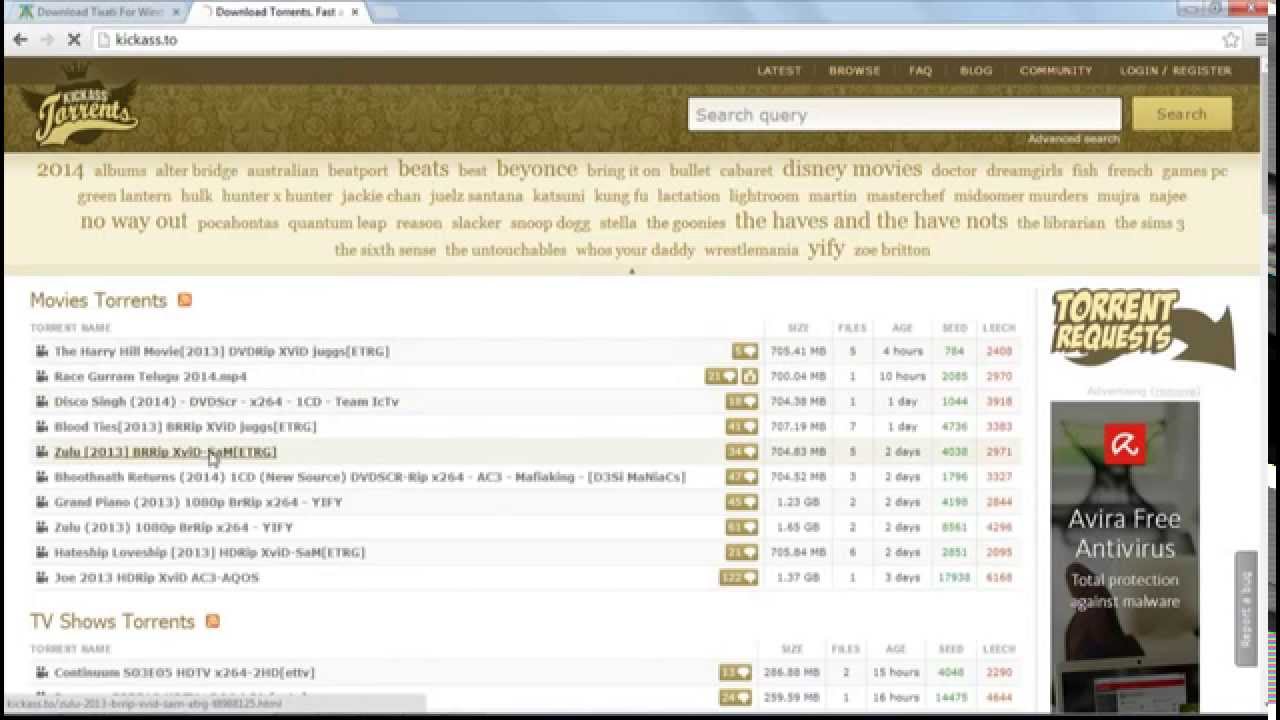
Task: Click movie icon beside Joe 2013 HDRip
Action: tap(42, 577)
